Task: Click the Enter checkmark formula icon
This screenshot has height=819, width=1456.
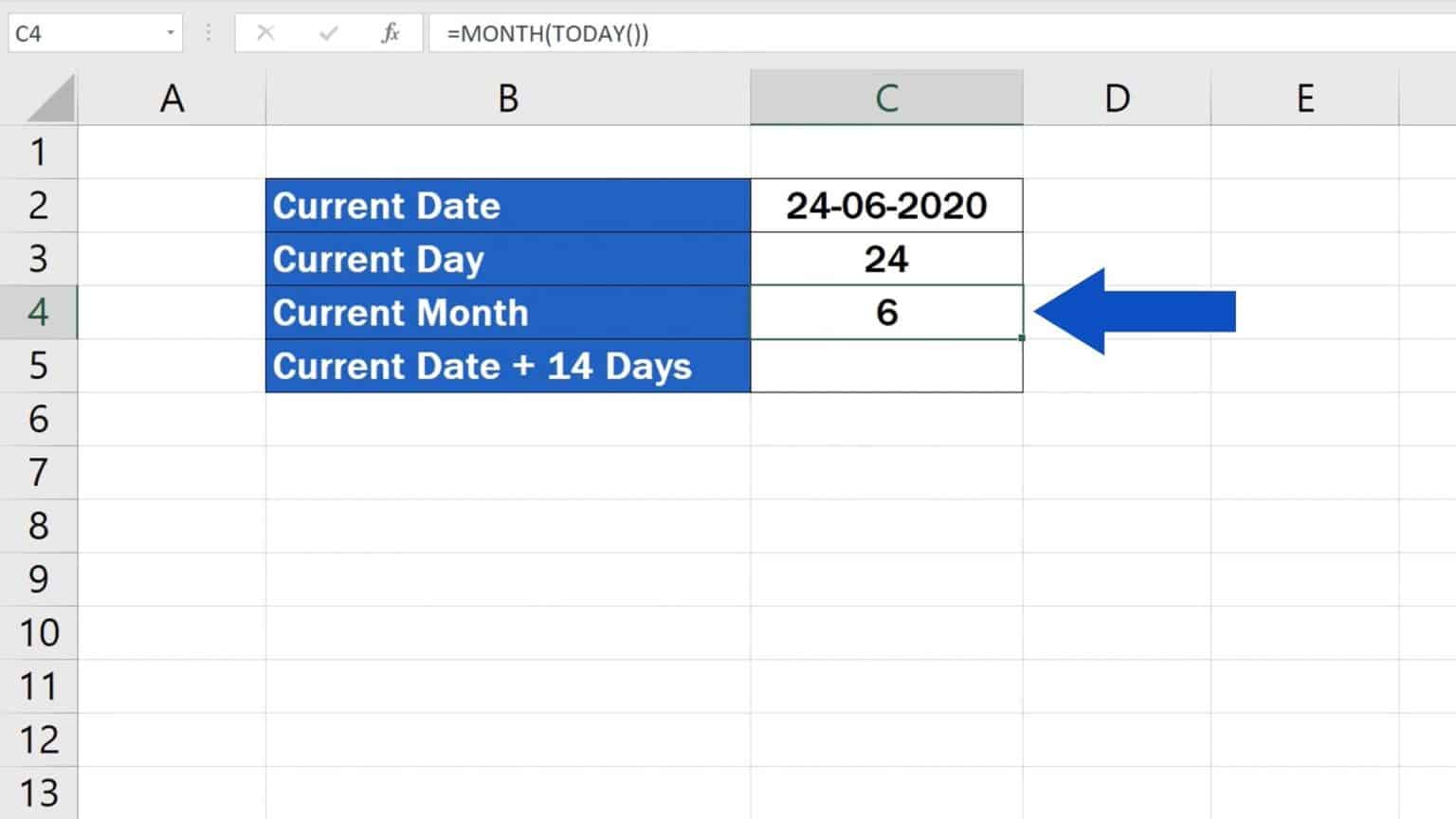Action: pos(328,34)
